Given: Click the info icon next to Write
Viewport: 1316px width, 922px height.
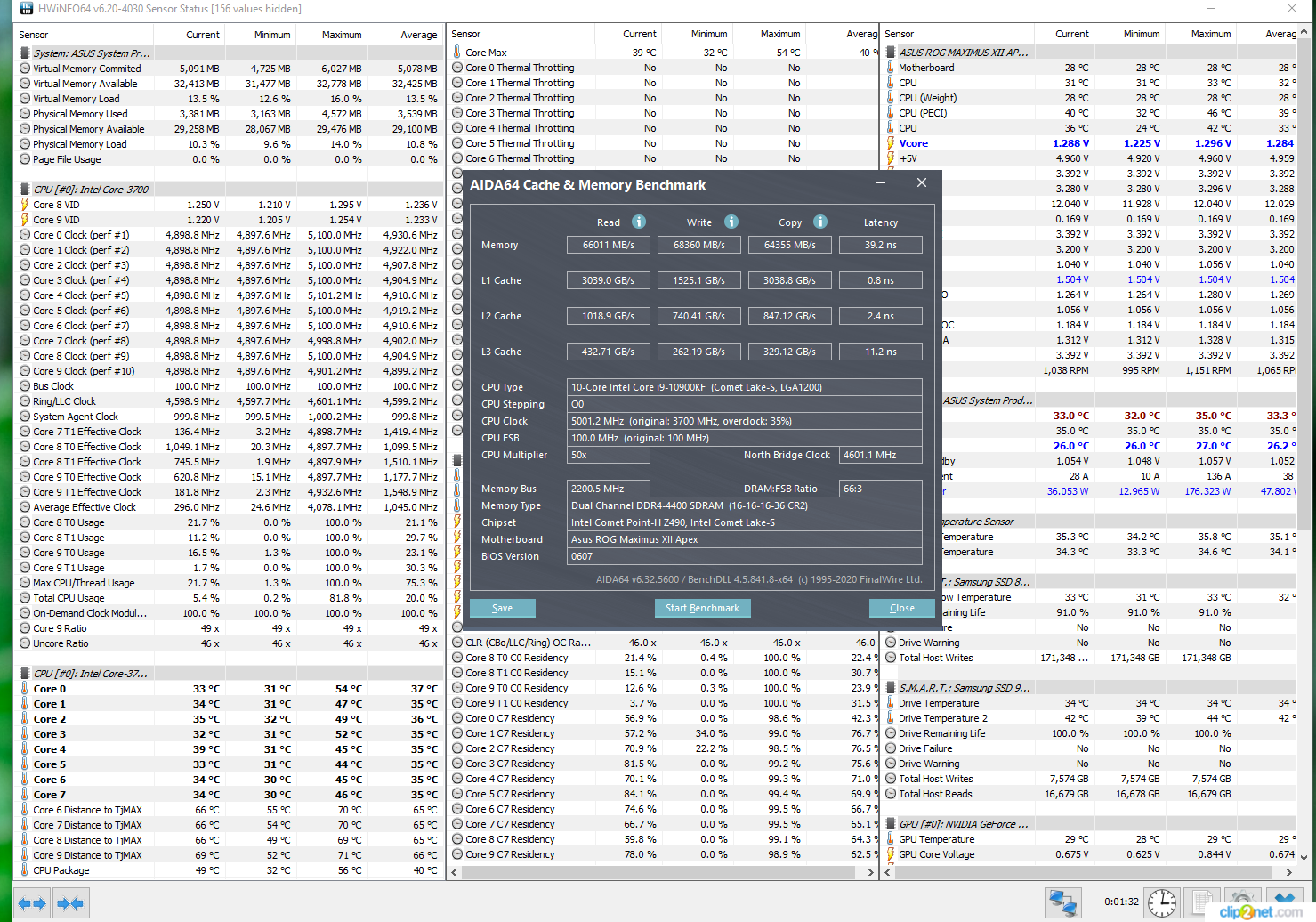Looking at the screenshot, I should click(x=731, y=222).
